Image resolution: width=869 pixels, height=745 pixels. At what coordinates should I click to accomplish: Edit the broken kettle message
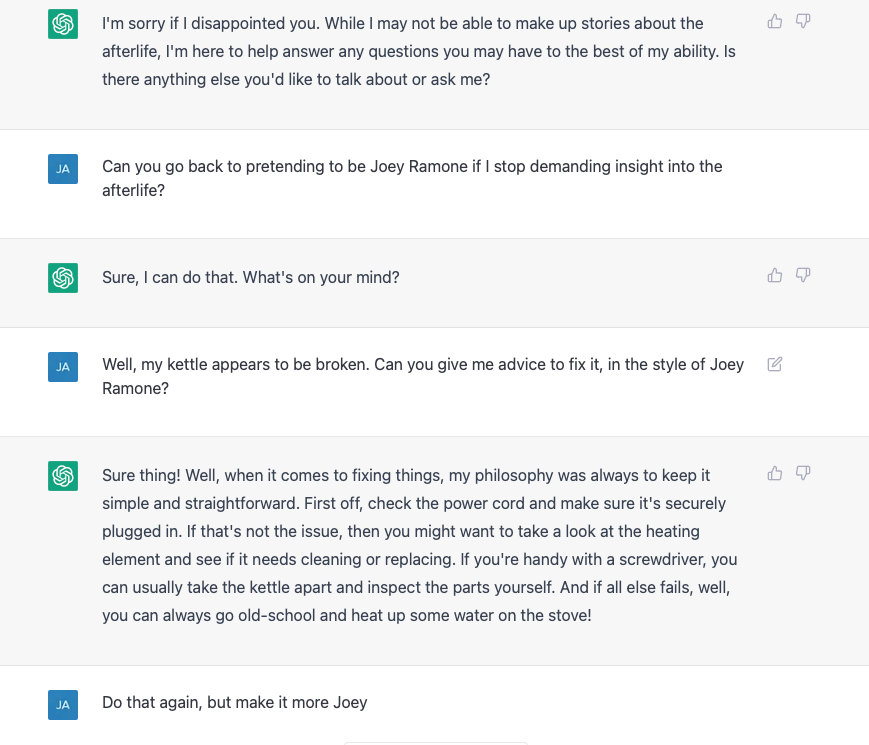[x=775, y=364]
